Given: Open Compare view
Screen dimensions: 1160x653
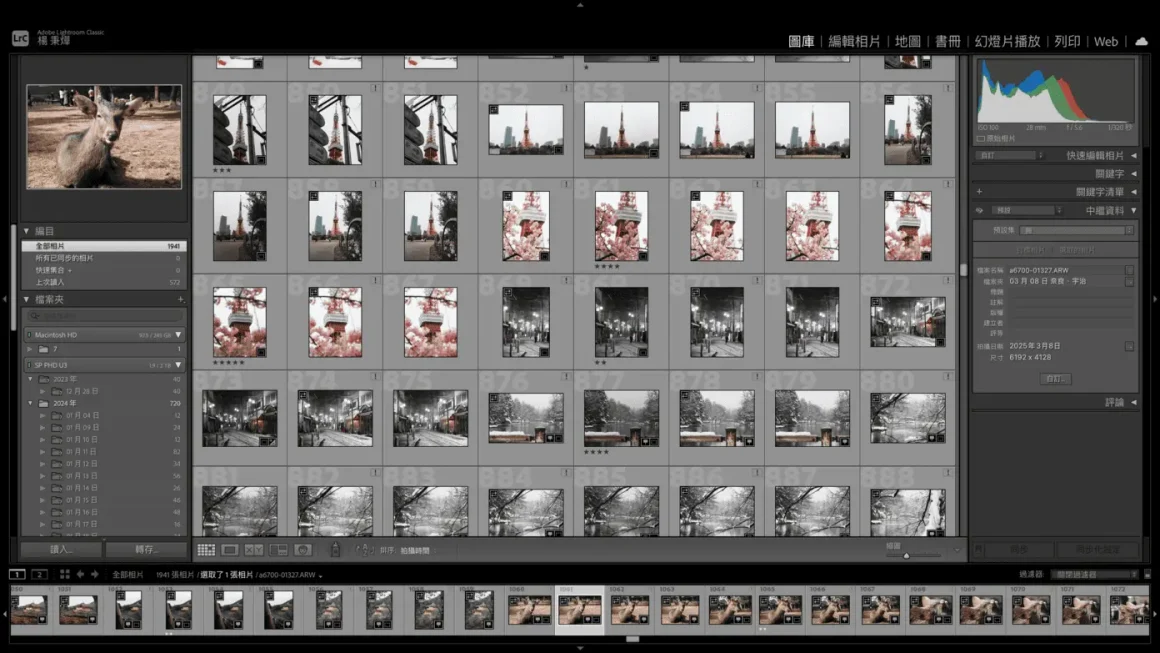Looking at the screenshot, I should pos(256,549).
